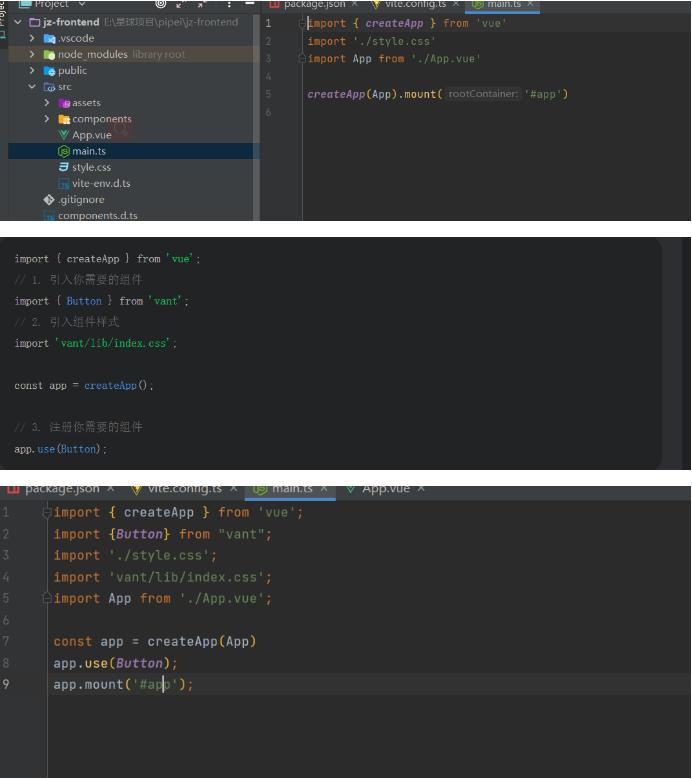
Task: Click the CSS icon beside style.css
Action: 64,167
